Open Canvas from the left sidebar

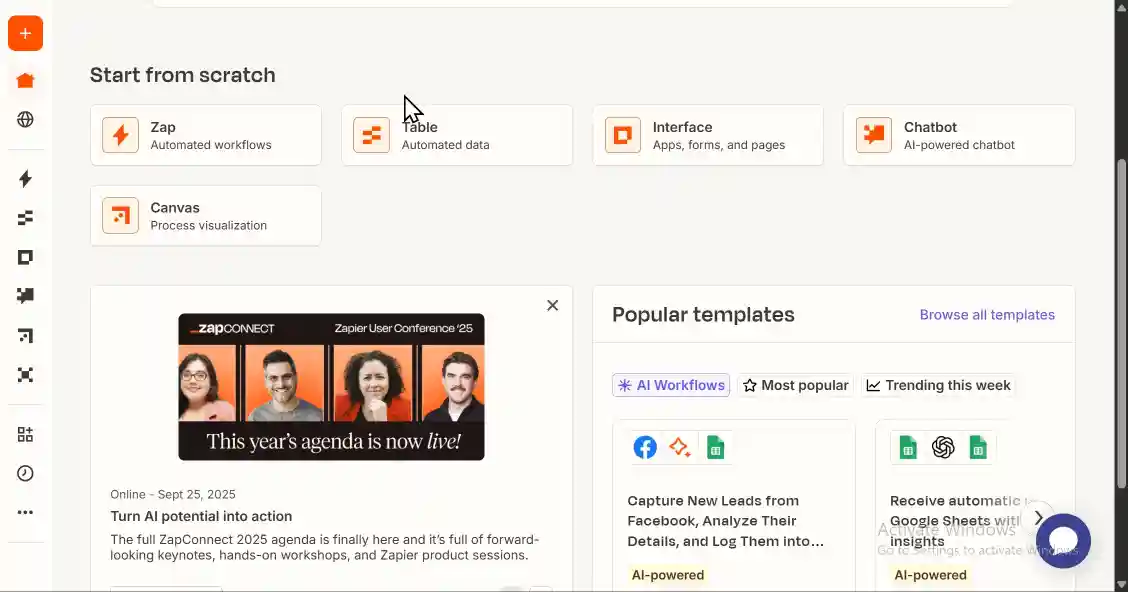point(25,335)
